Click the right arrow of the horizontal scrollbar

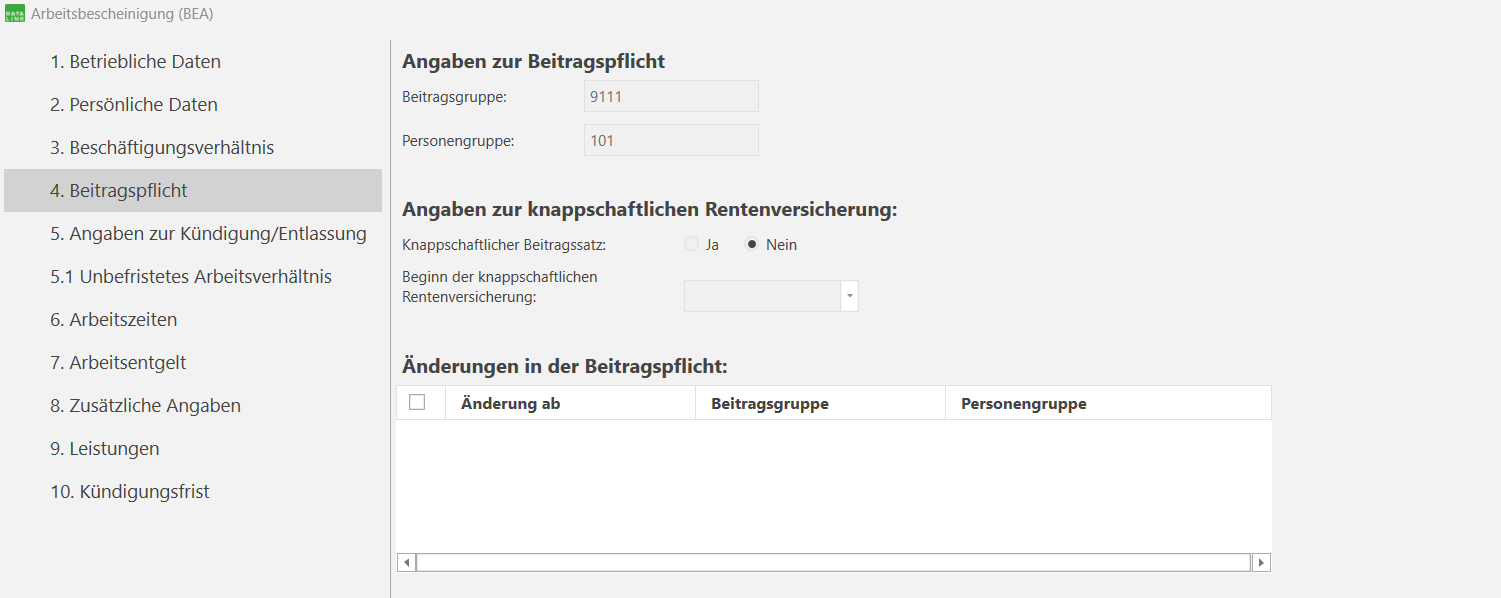point(1262,562)
